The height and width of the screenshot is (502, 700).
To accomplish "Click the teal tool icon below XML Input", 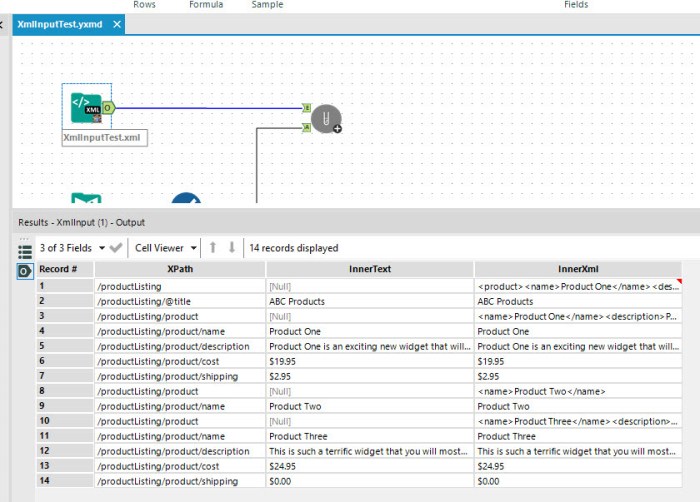I will click(86, 203).
